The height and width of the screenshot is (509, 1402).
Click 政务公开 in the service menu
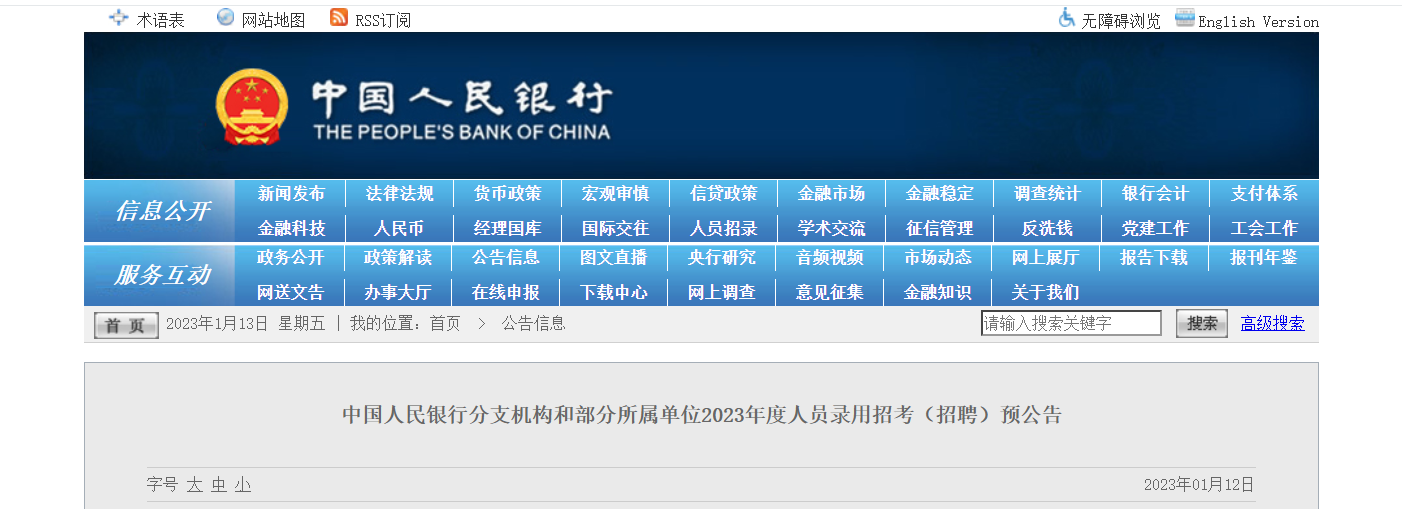(291, 258)
